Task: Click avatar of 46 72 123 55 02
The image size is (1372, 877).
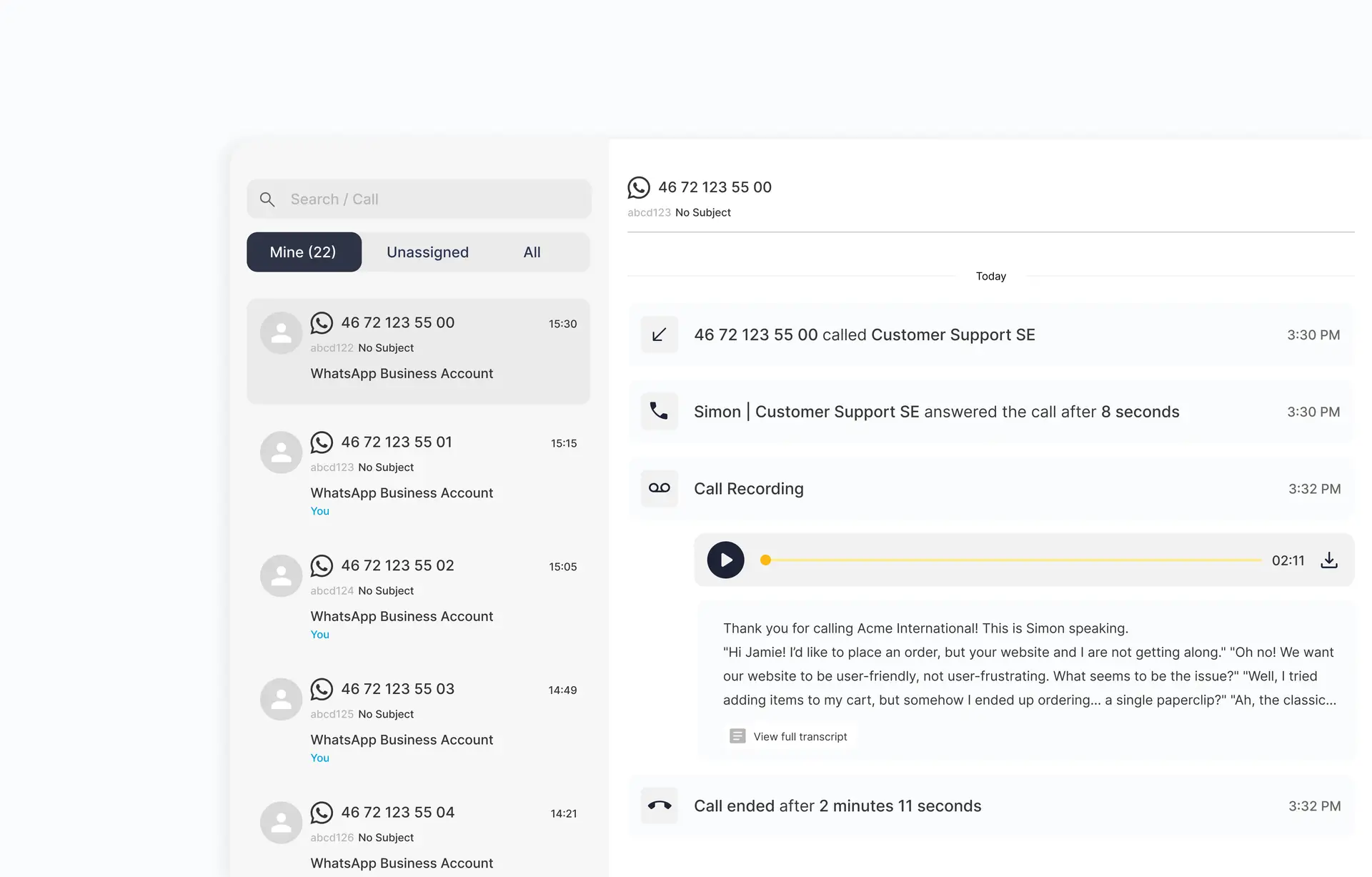Action: pyautogui.click(x=281, y=575)
